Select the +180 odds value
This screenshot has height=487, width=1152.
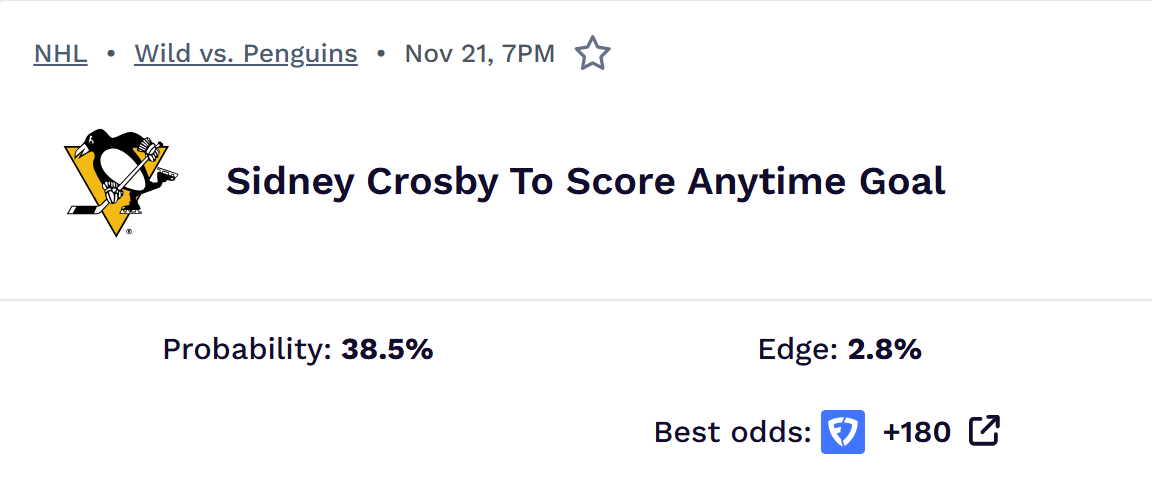[916, 433]
